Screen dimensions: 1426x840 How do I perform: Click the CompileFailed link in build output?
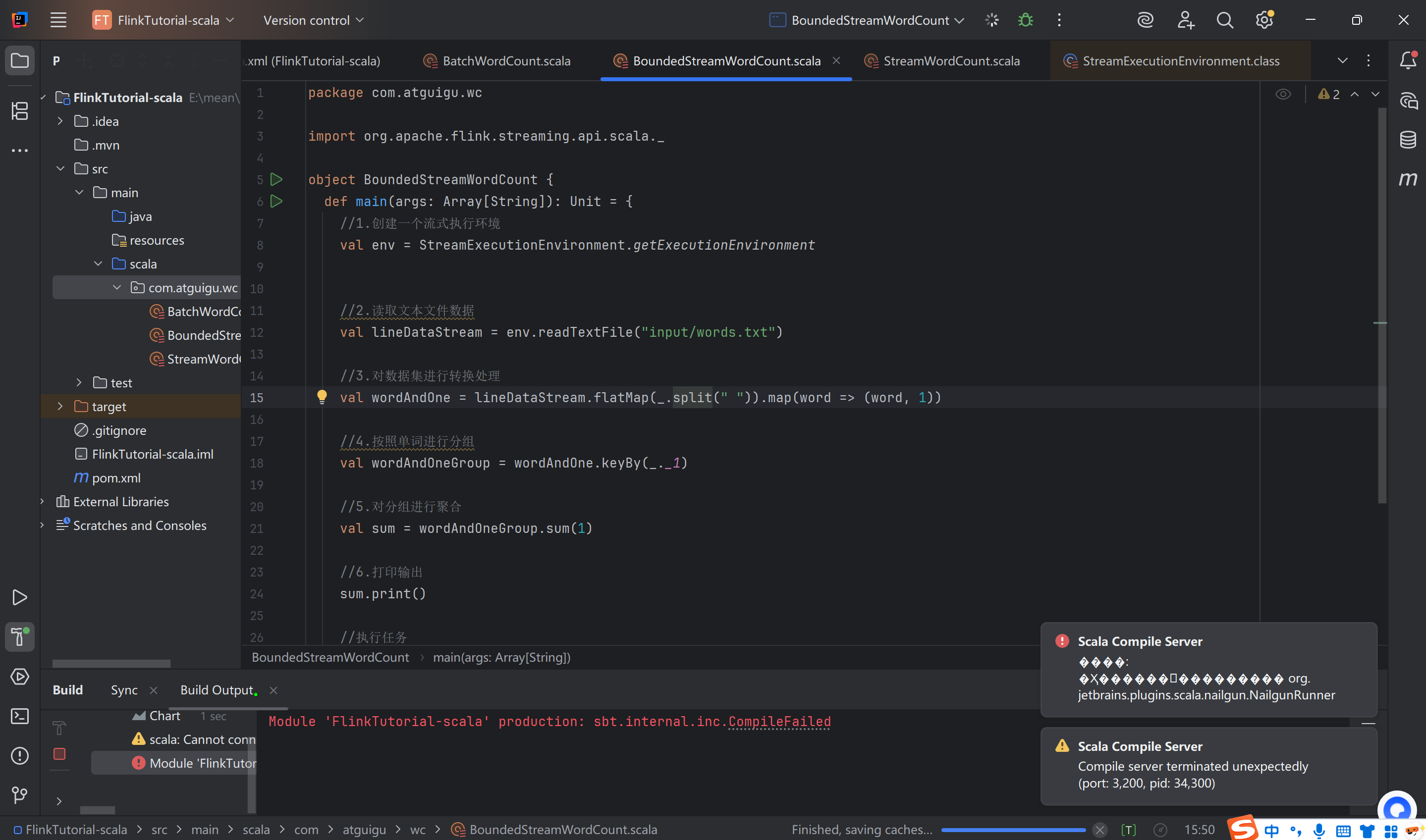[779, 722]
